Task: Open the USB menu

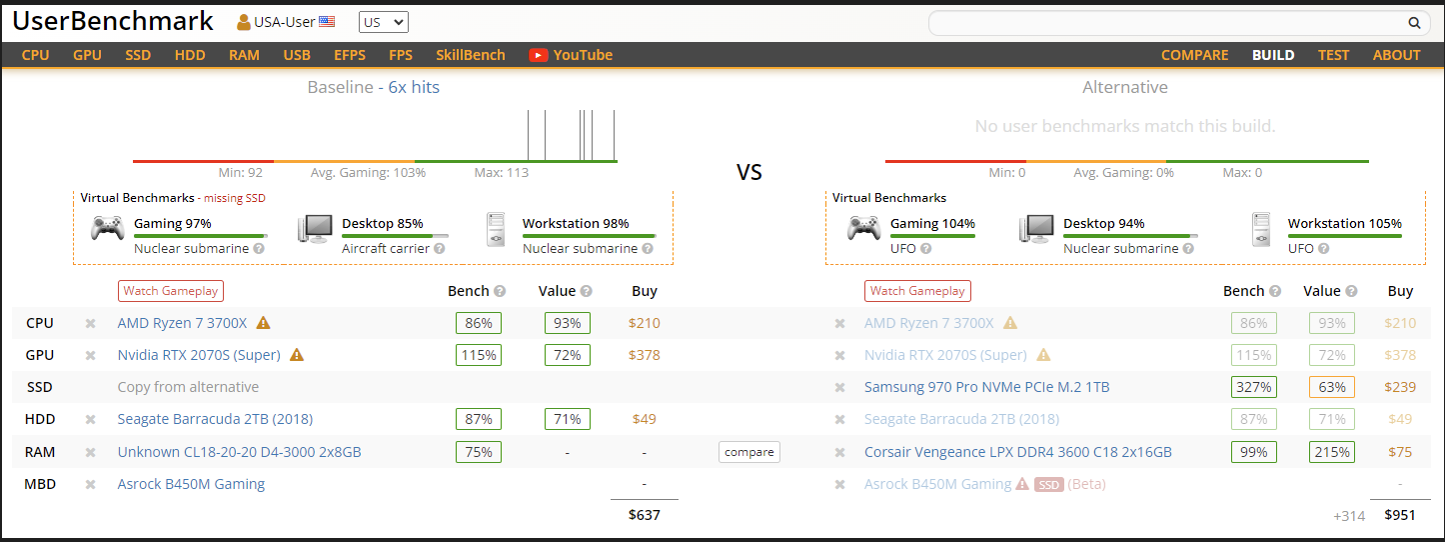Action: click(297, 55)
